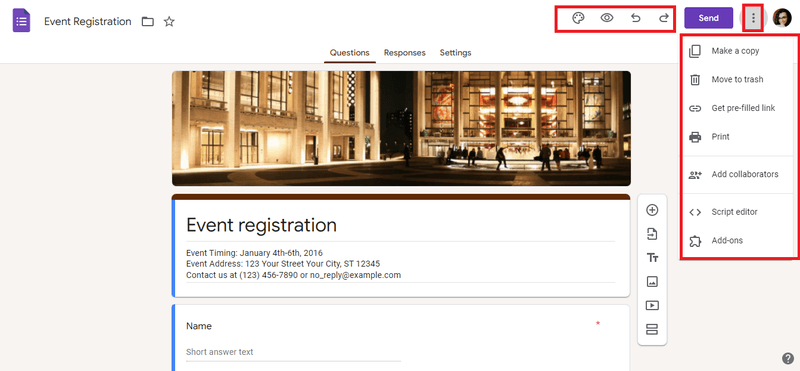Switch to the Responses tab
This screenshot has height=371, width=800.
(405, 53)
